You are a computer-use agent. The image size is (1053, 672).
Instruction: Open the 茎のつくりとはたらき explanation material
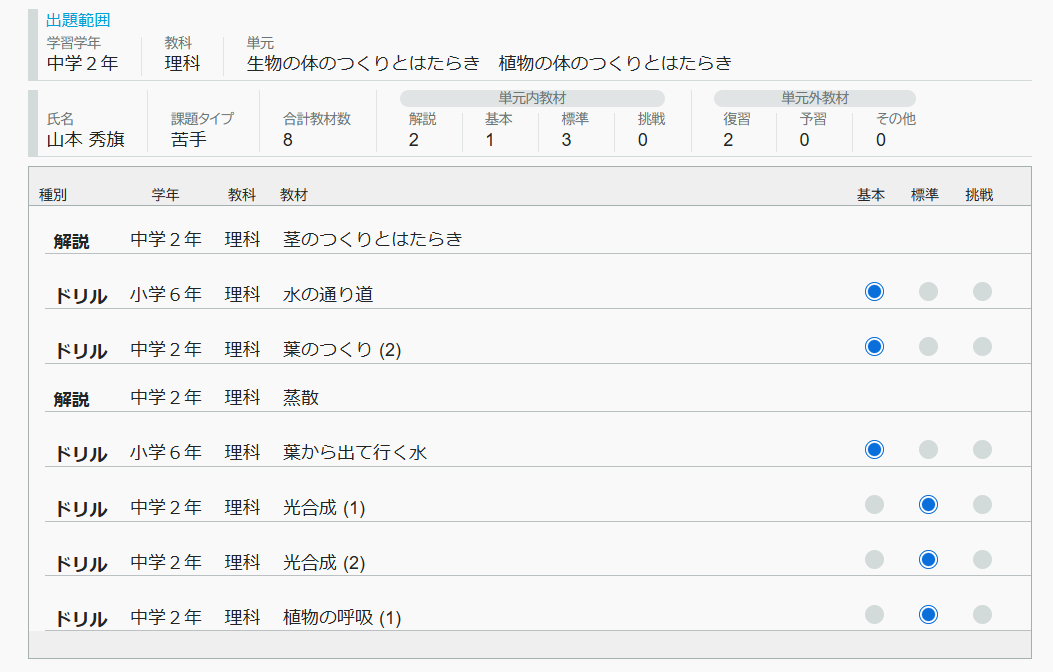coord(372,240)
